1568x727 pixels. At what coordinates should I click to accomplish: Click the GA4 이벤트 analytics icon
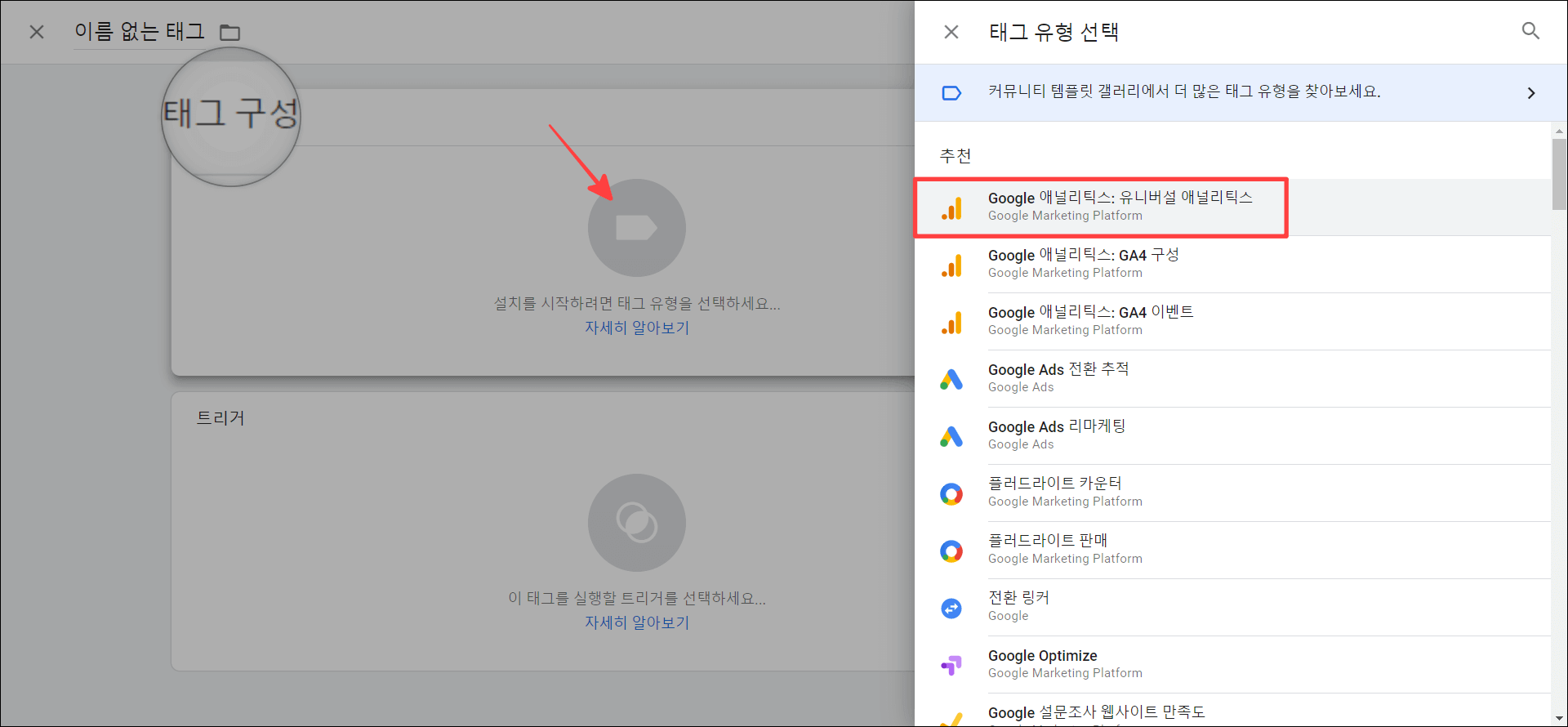[x=951, y=323]
